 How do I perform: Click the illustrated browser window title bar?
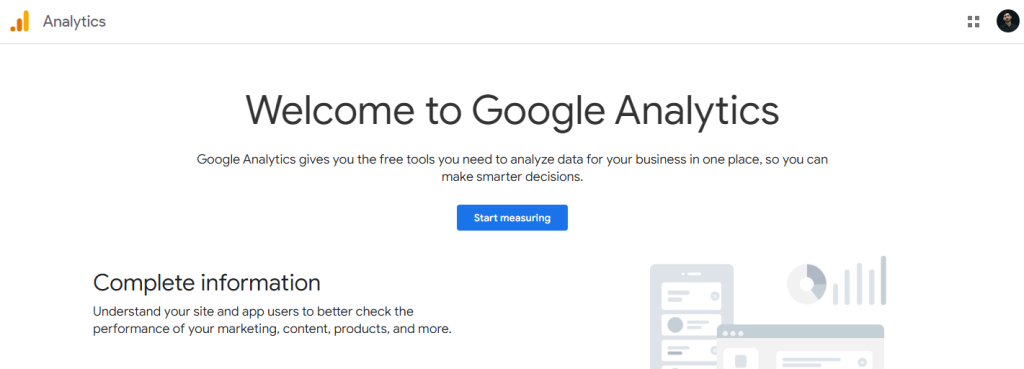[801, 331]
